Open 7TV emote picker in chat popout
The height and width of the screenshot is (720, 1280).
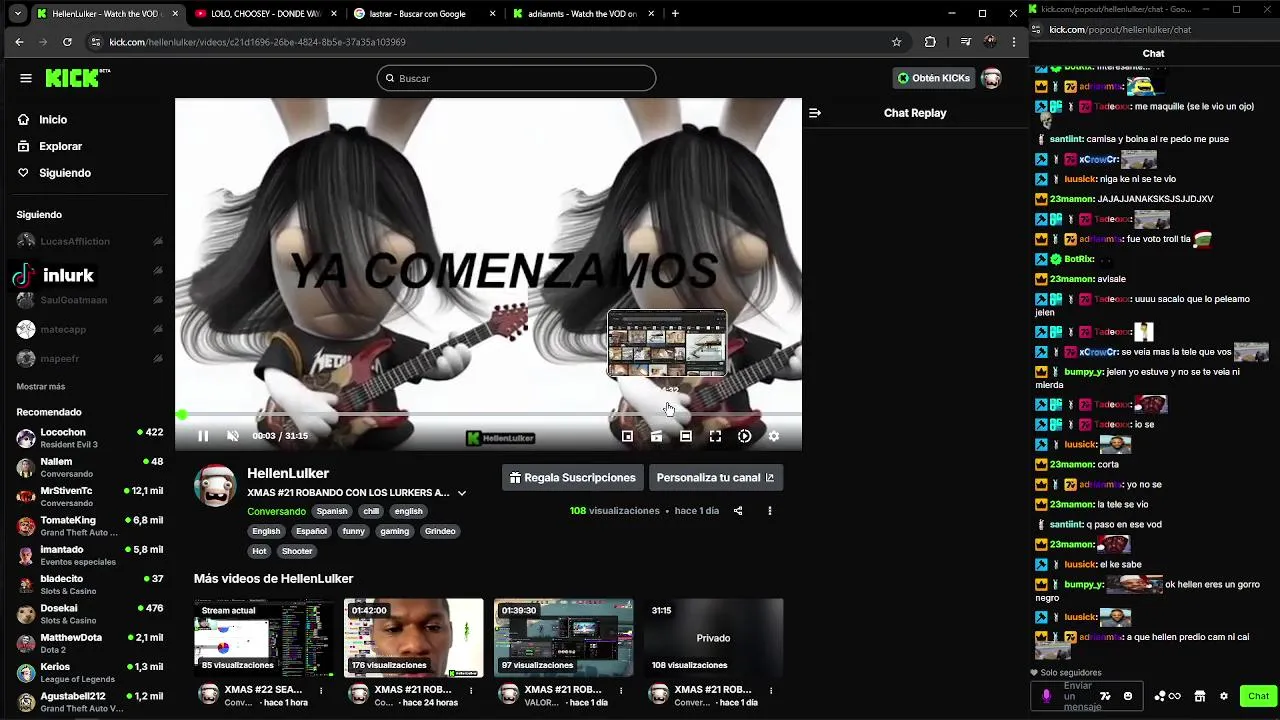point(1105,696)
